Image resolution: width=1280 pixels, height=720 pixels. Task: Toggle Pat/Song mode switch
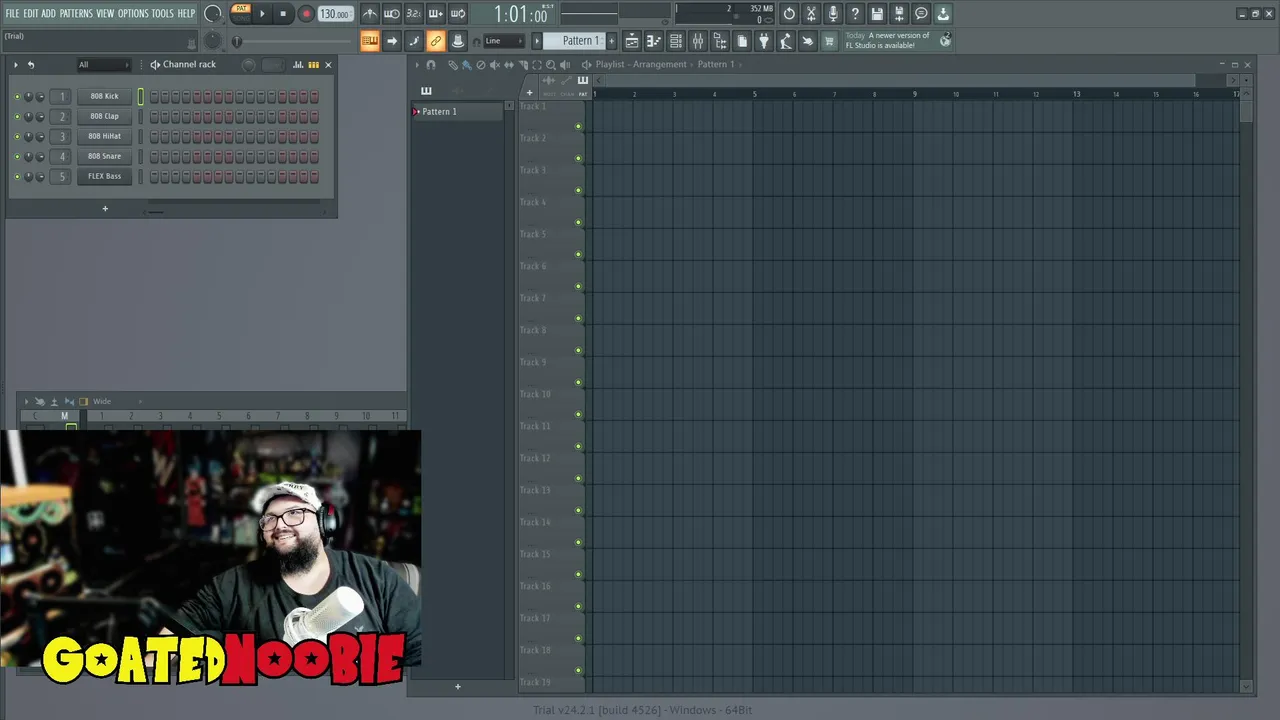241,13
